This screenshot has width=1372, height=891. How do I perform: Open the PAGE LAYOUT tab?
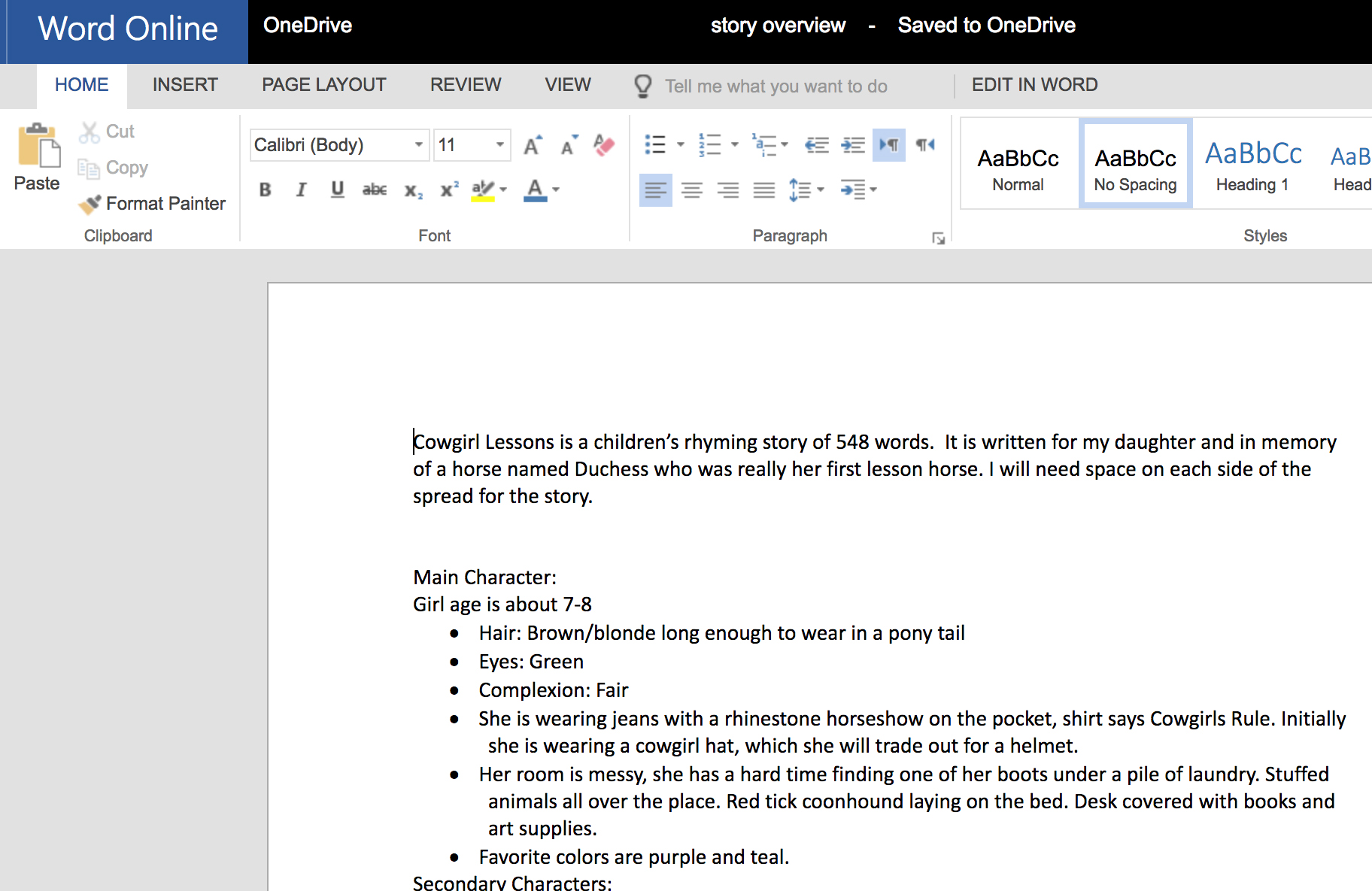point(324,85)
